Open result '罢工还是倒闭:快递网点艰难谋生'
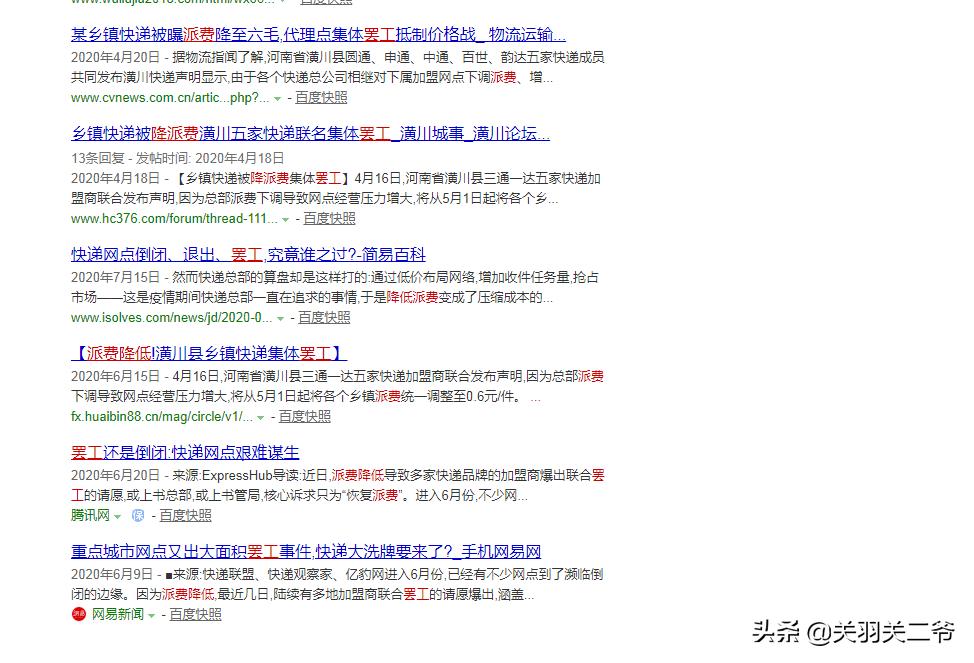The image size is (974, 663). 185,452
